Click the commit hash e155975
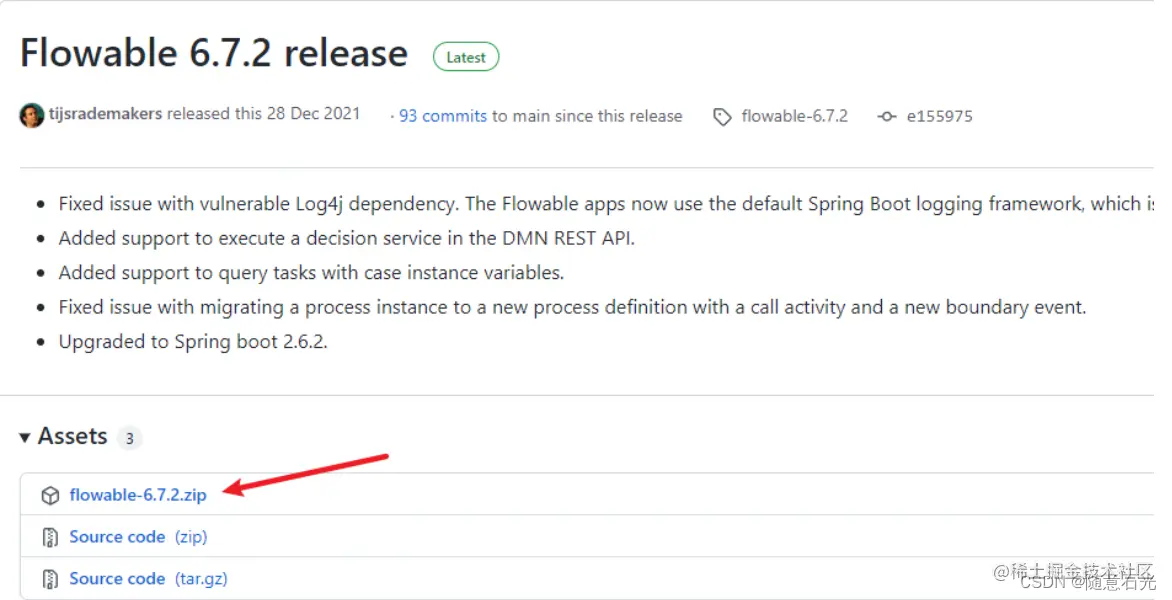The width and height of the screenshot is (1172, 600). pos(941,116)
